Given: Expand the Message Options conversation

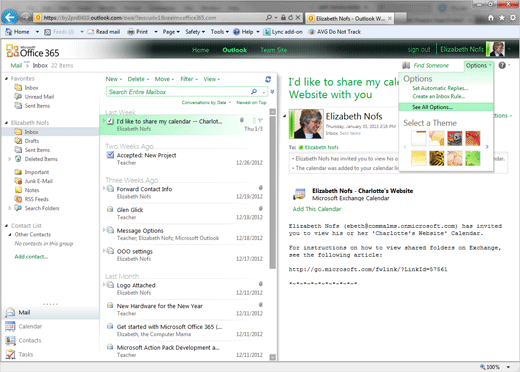Looking at the screenshot, I should pos(104,230).
